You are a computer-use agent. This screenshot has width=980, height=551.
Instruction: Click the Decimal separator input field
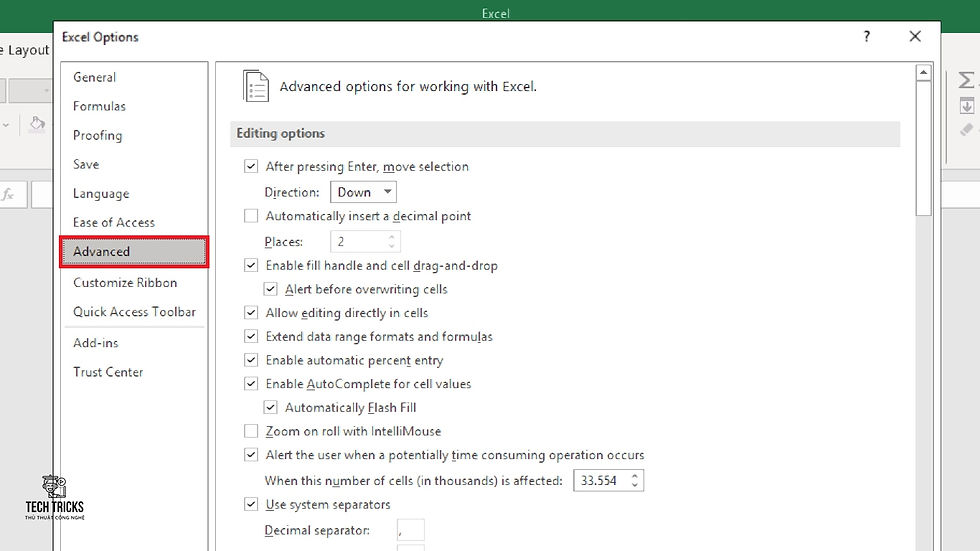(411, 530)
